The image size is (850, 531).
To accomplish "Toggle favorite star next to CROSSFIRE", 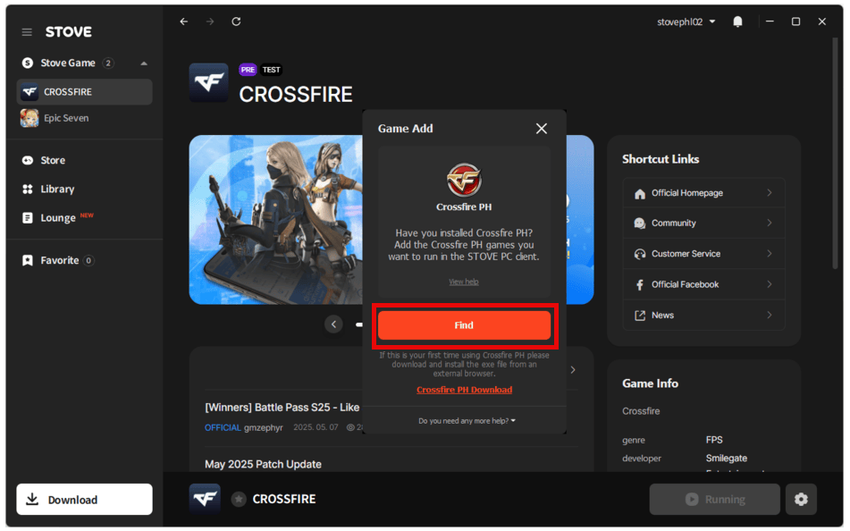I will pos(239,499).
